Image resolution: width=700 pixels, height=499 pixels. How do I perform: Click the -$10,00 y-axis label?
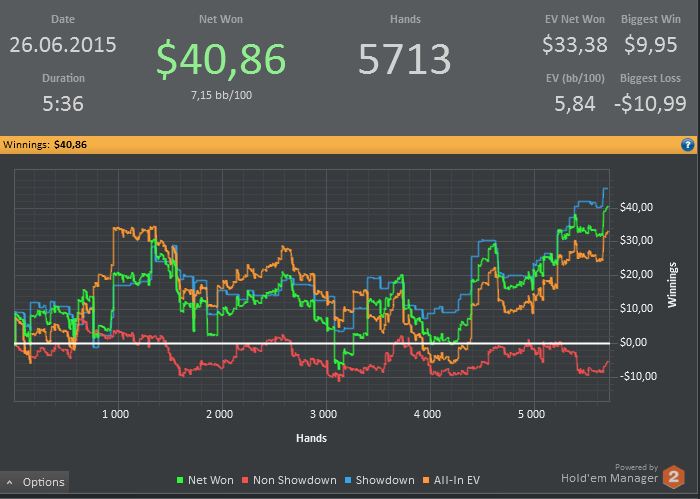coord(638,376)
